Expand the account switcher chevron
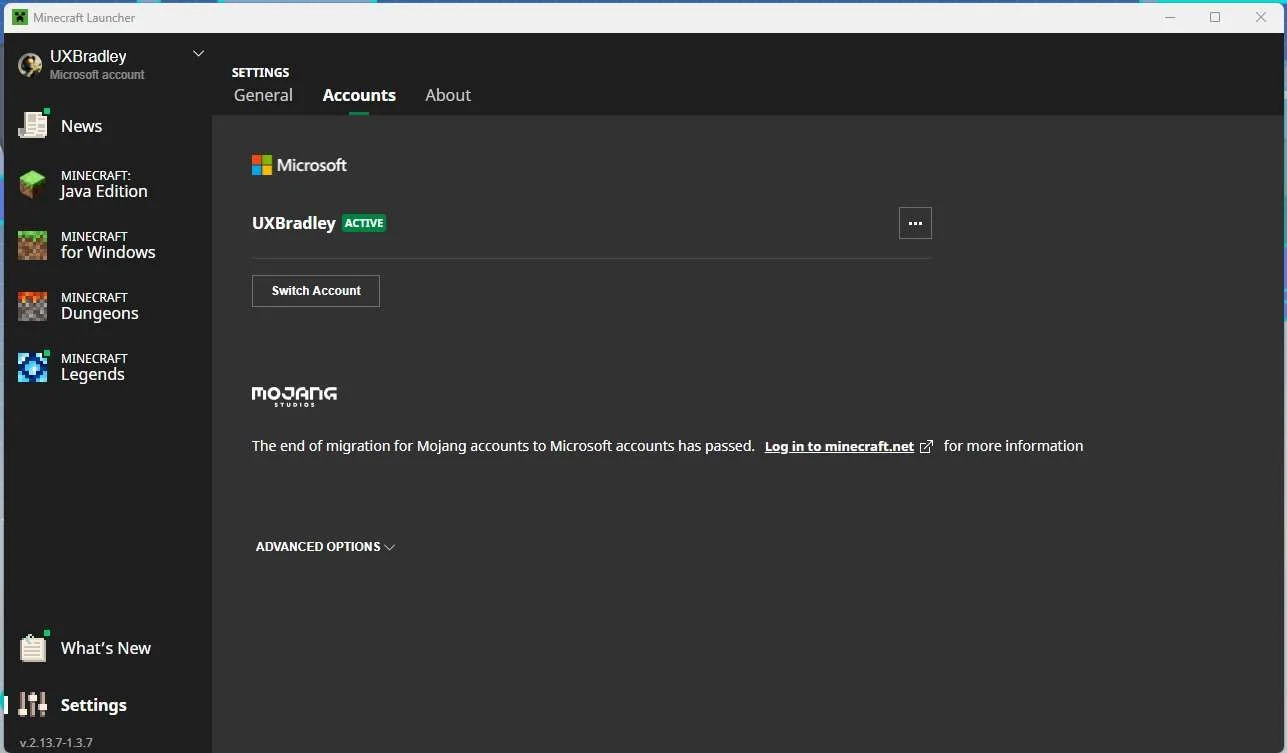 coord(198,54)
